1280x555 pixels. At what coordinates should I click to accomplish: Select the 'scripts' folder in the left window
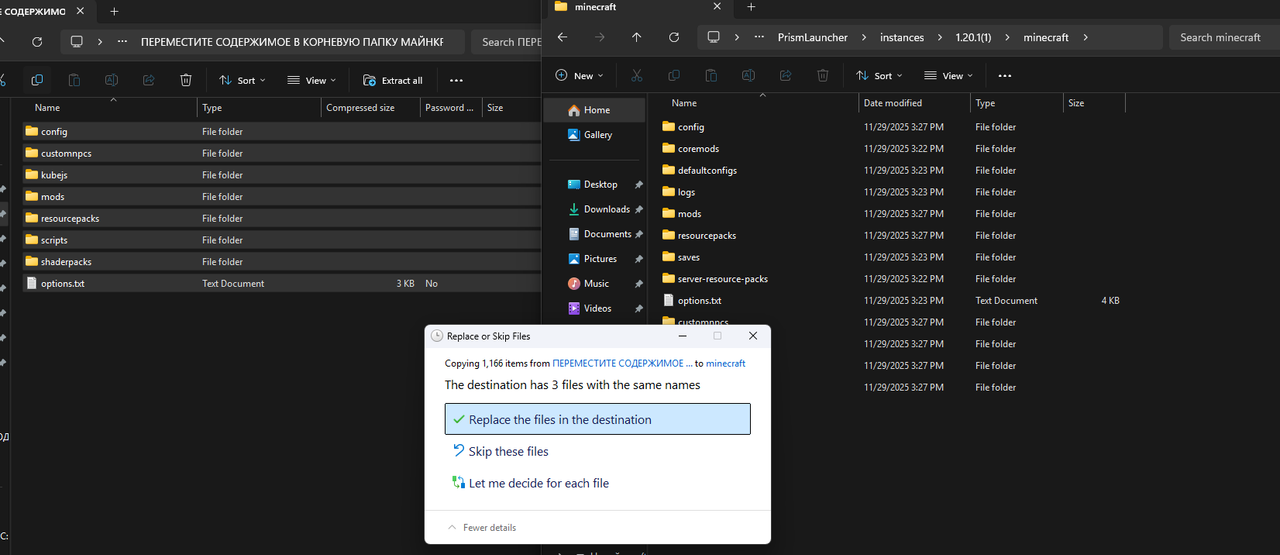(x=280, y=240)
